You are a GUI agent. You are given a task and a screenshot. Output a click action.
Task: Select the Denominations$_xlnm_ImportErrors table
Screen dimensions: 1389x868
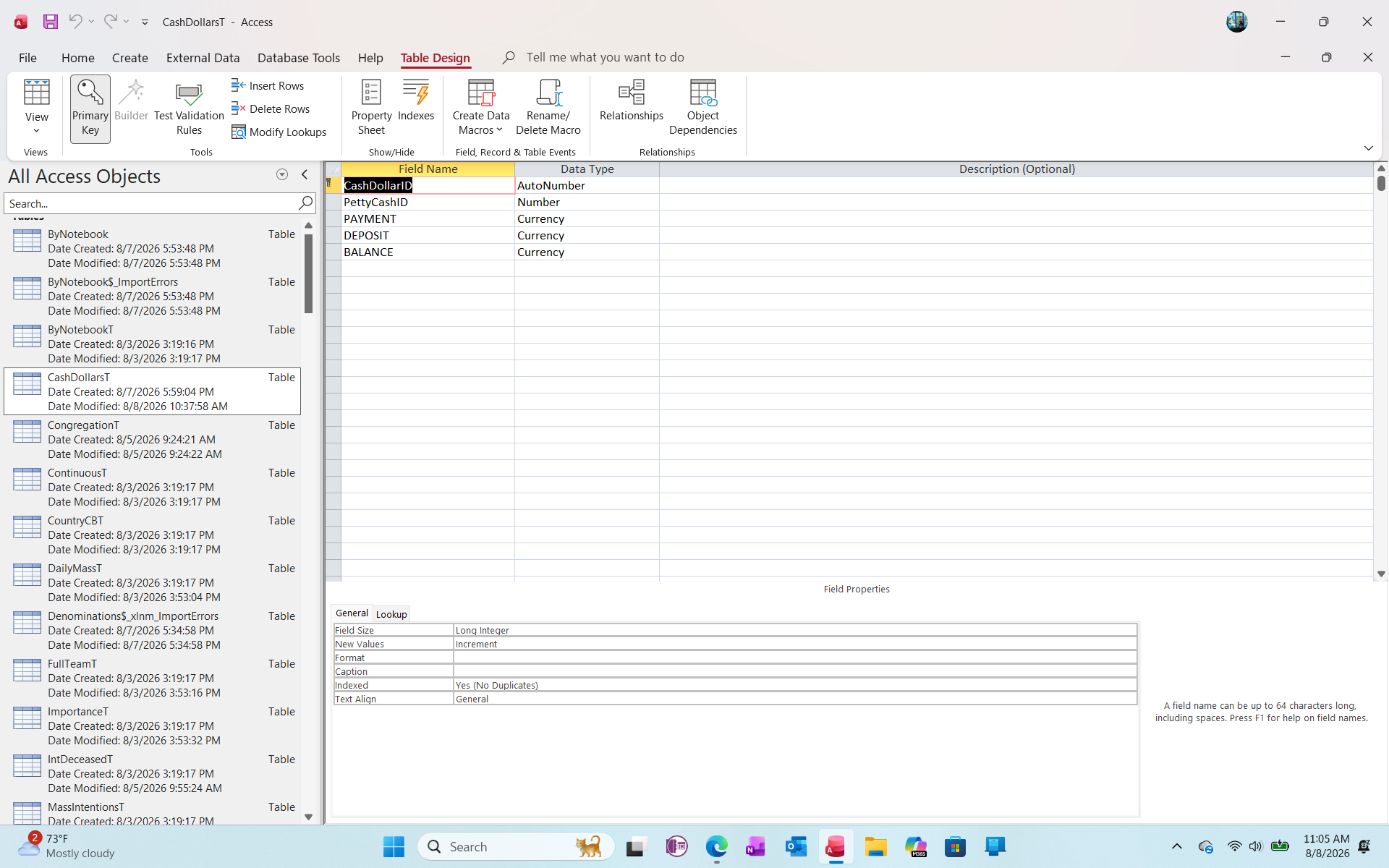tap(153, 631)
